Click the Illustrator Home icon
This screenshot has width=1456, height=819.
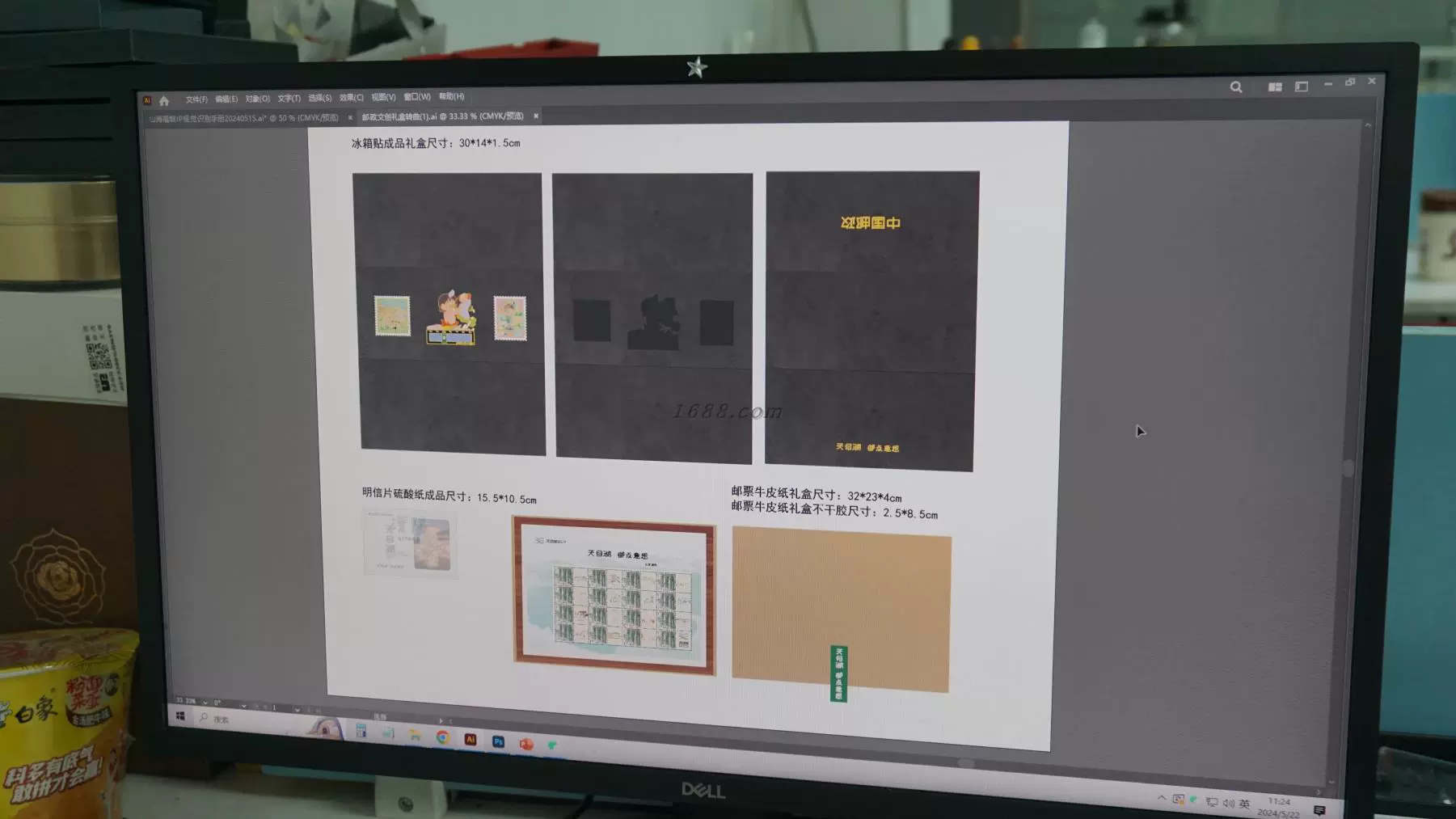click(x=164, y=101)
